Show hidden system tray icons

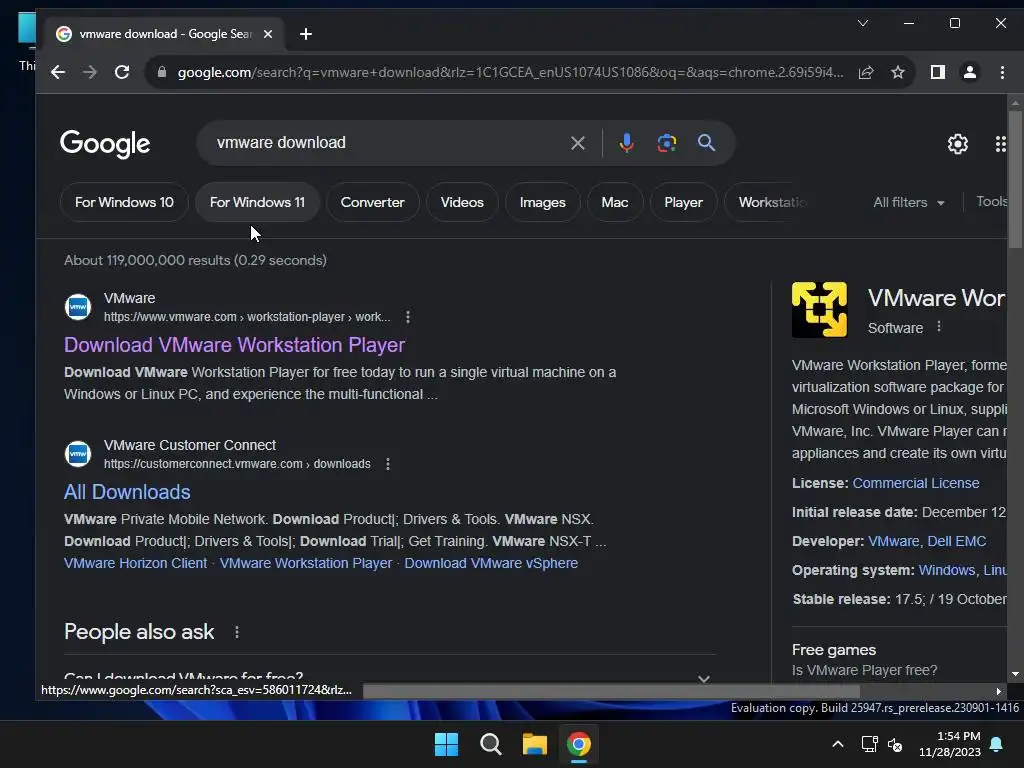(x=838, y=744)
